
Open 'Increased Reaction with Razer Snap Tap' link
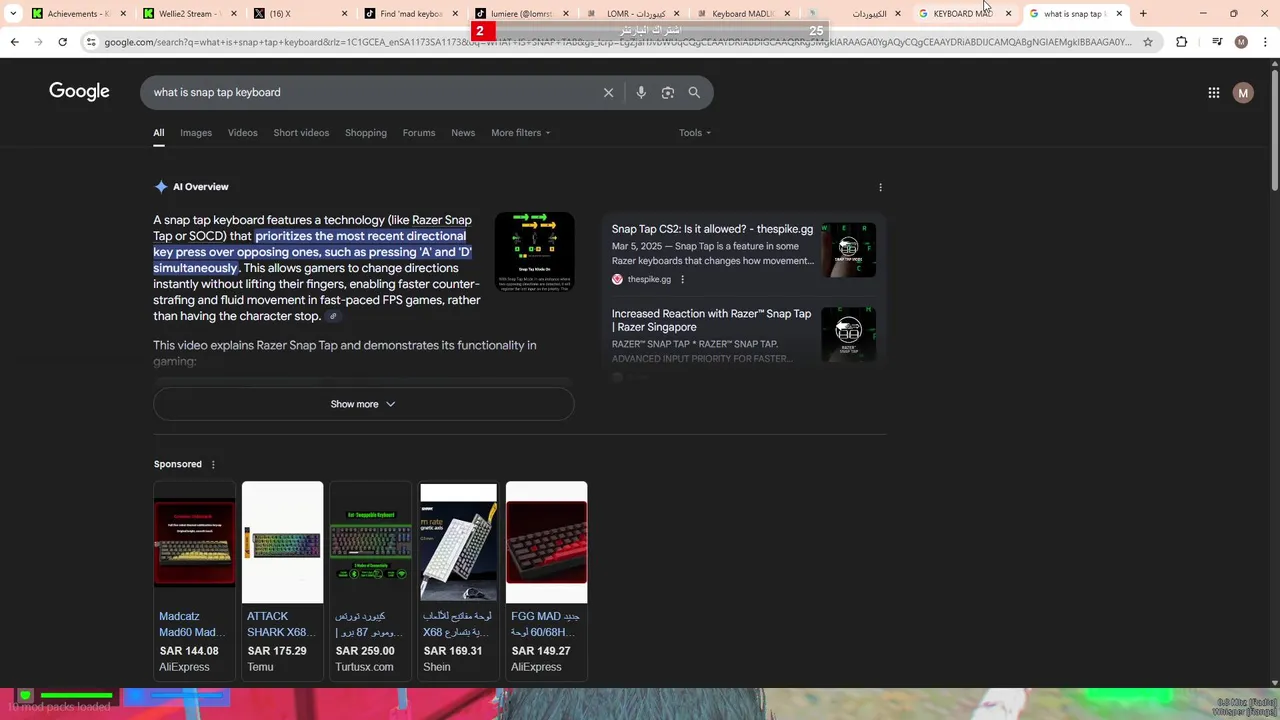coord(711,320)
